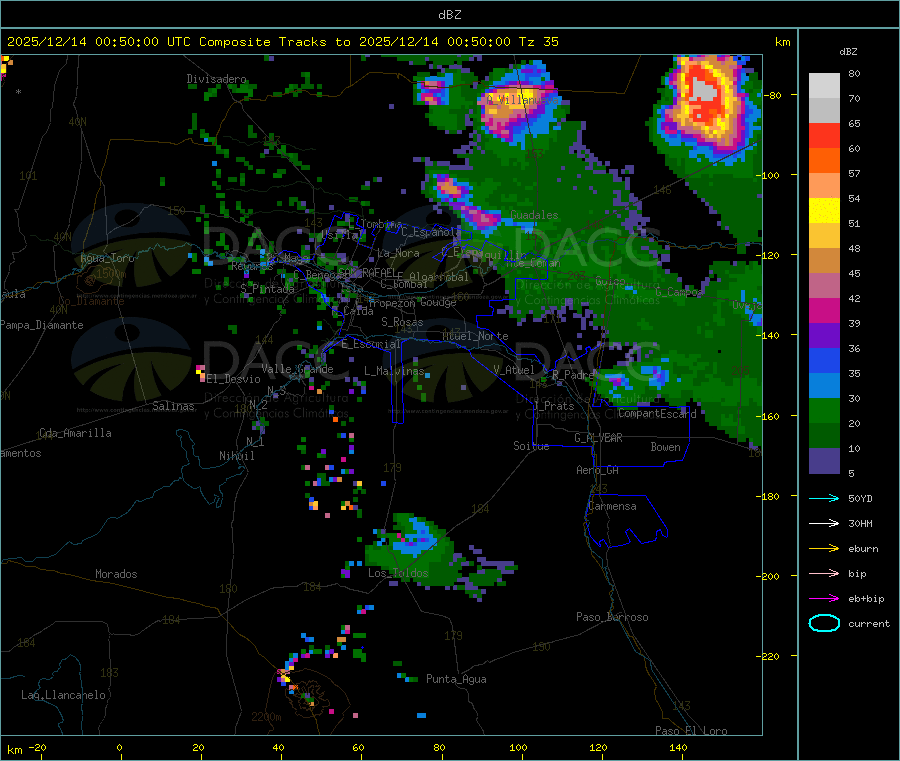Screen dimensions: 900x761
Task: Click the Lag.Llancanelo map label
Action: point(63,695)
